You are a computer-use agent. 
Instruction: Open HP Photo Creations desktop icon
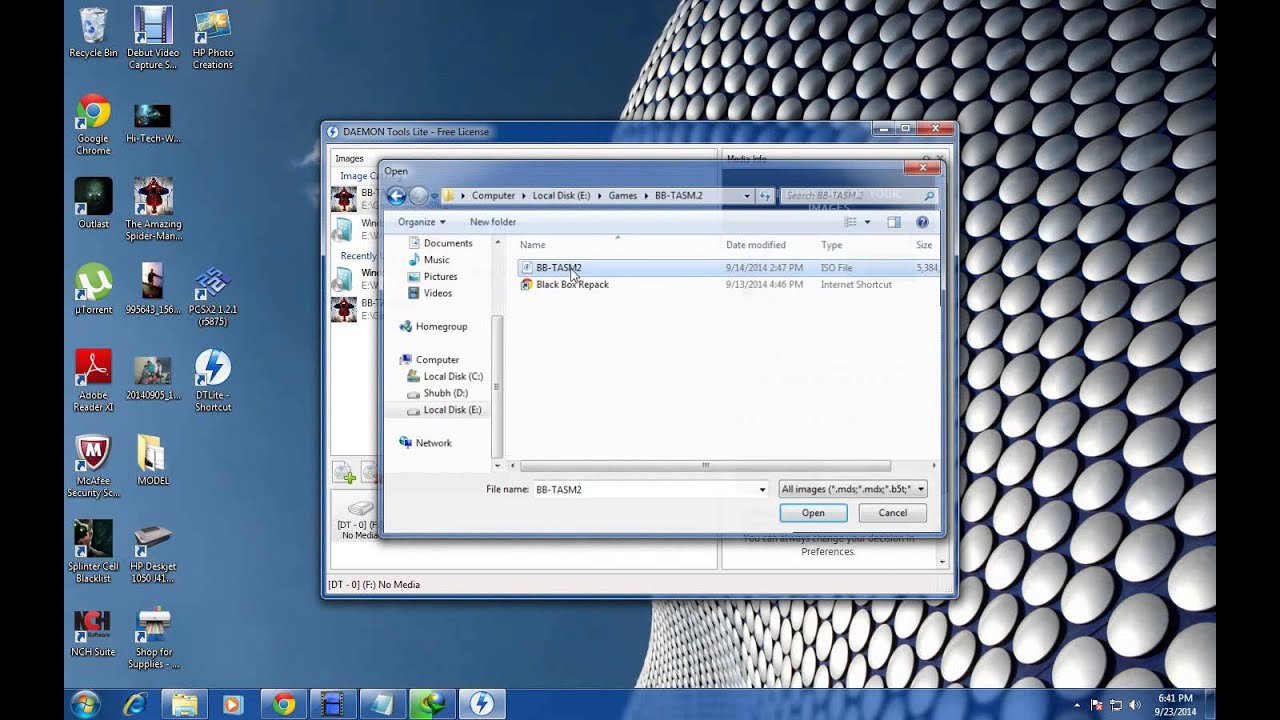pyautogui.click(x=213, y=38)
